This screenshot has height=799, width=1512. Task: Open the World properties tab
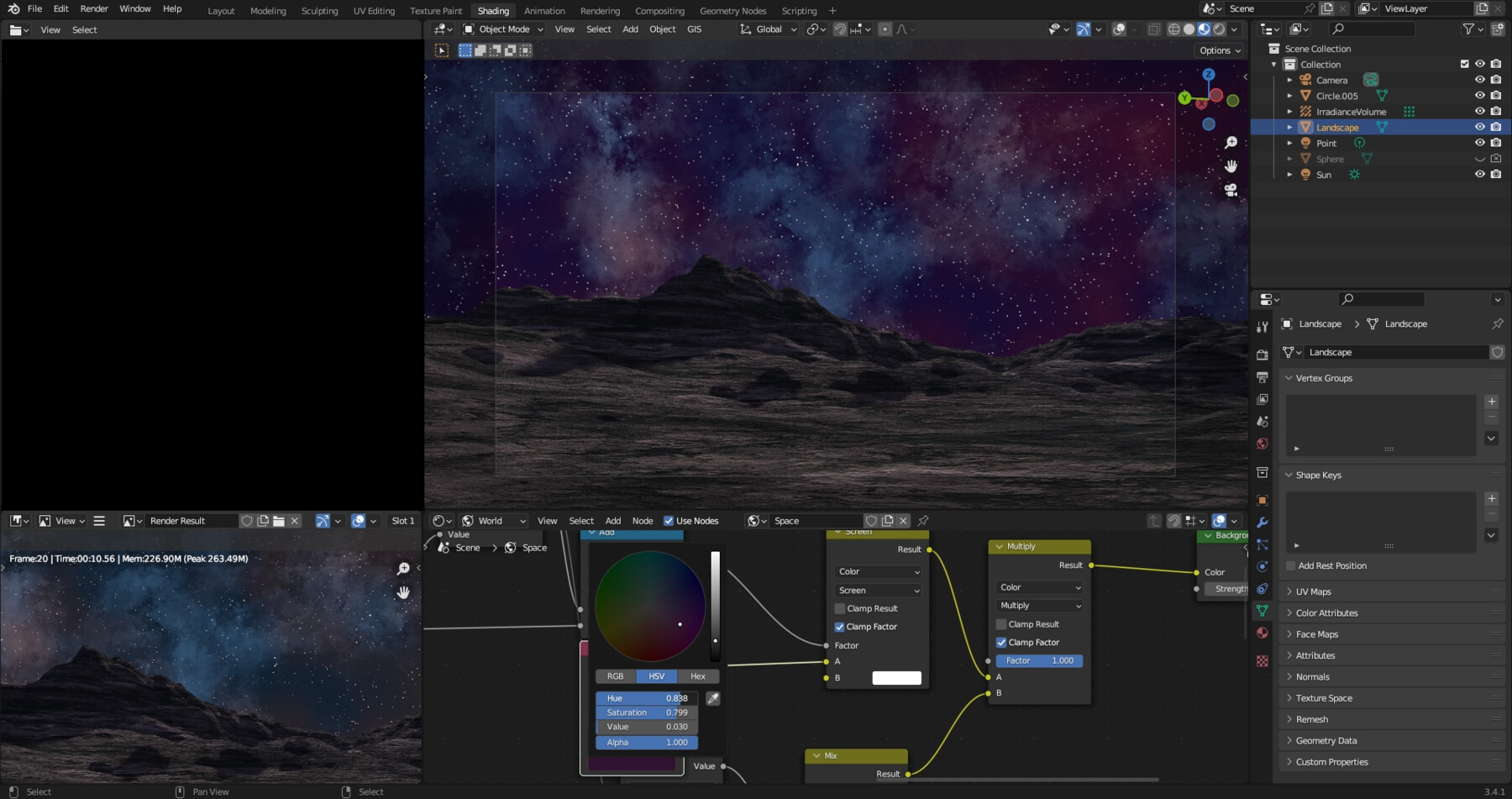coord(1262,444)
